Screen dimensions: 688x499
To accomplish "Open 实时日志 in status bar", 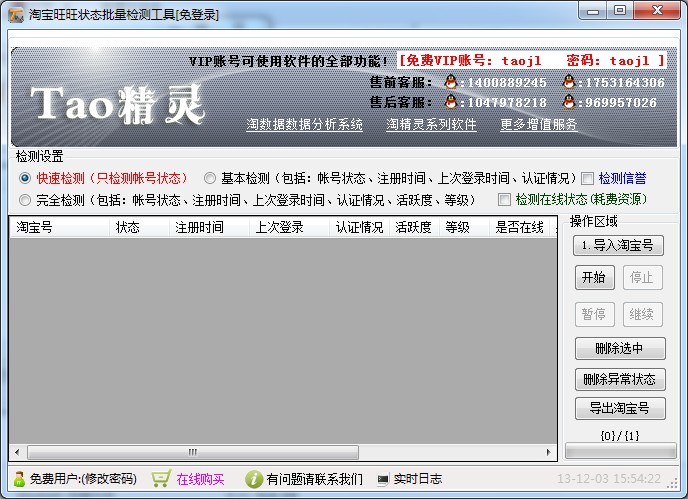I will click(x=418, y=479).
